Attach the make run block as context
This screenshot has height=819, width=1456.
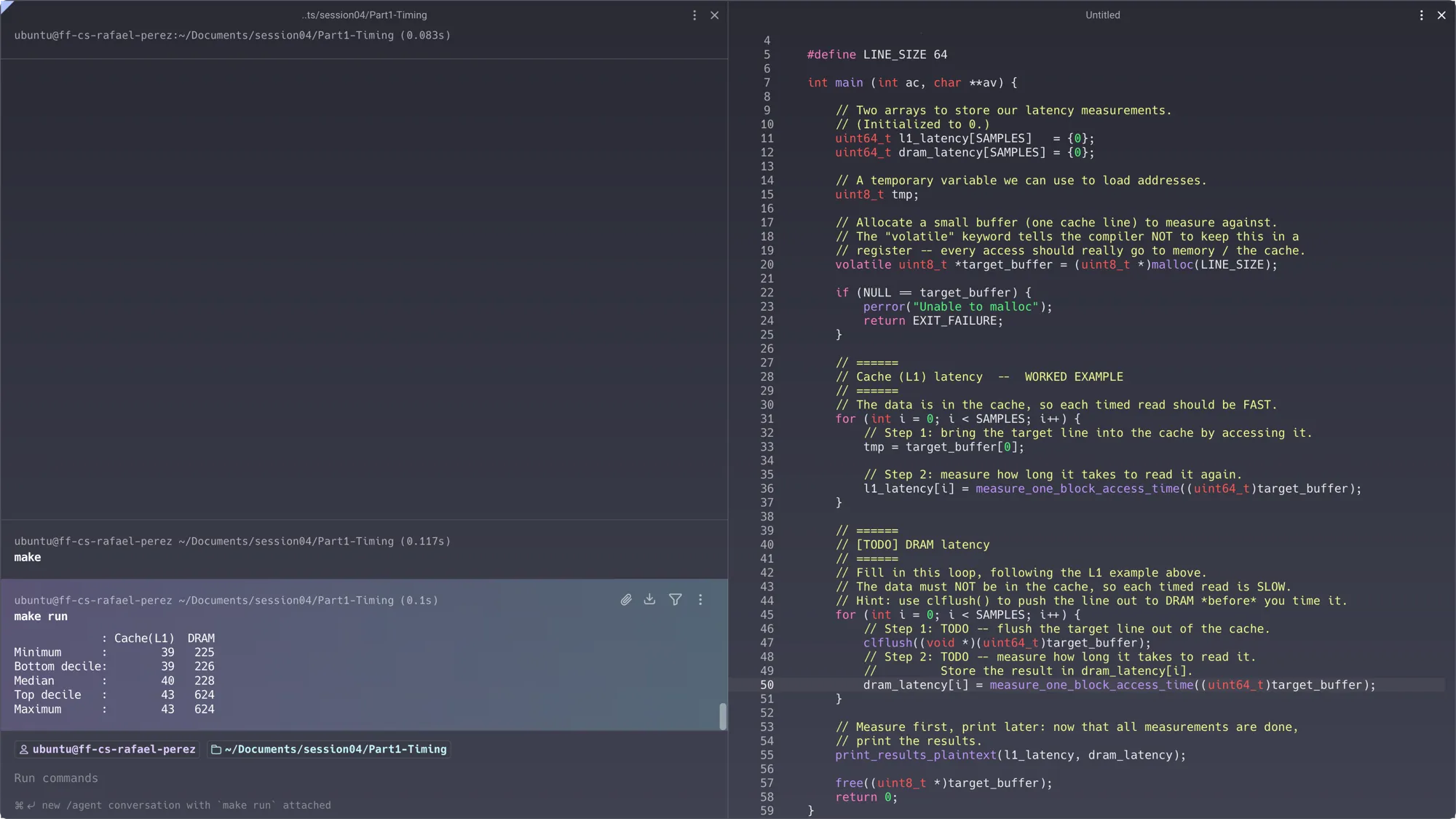pyautogui.click(x=626, y=600)
